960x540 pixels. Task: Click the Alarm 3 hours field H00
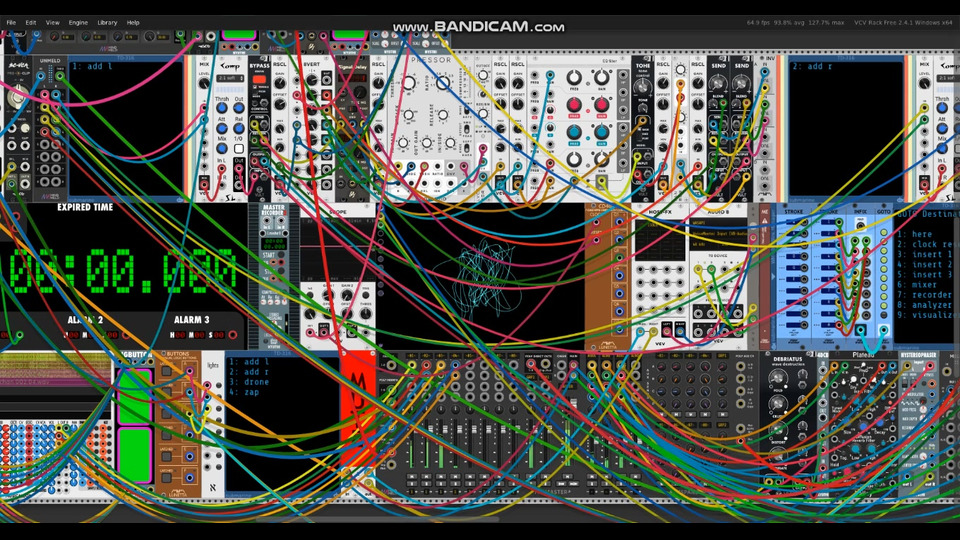pyautogui.click(x=178, y=335)
